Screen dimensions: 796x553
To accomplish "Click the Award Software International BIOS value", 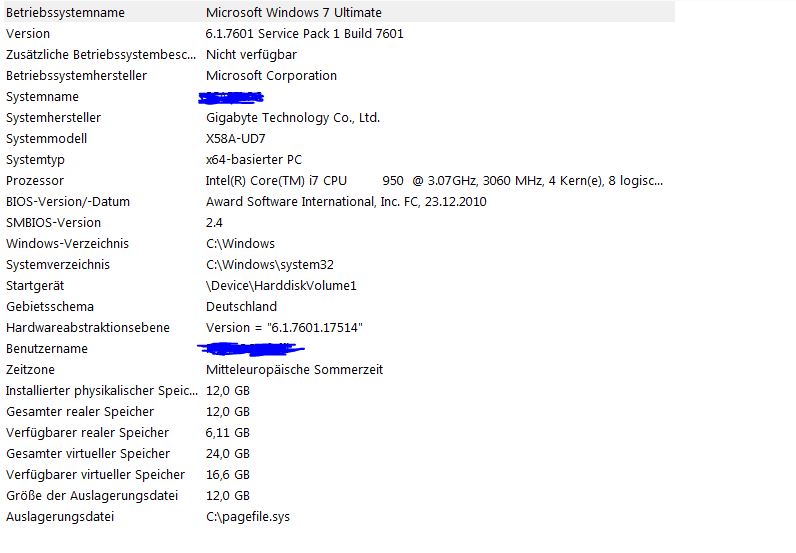I will click(x=346, y=202).
